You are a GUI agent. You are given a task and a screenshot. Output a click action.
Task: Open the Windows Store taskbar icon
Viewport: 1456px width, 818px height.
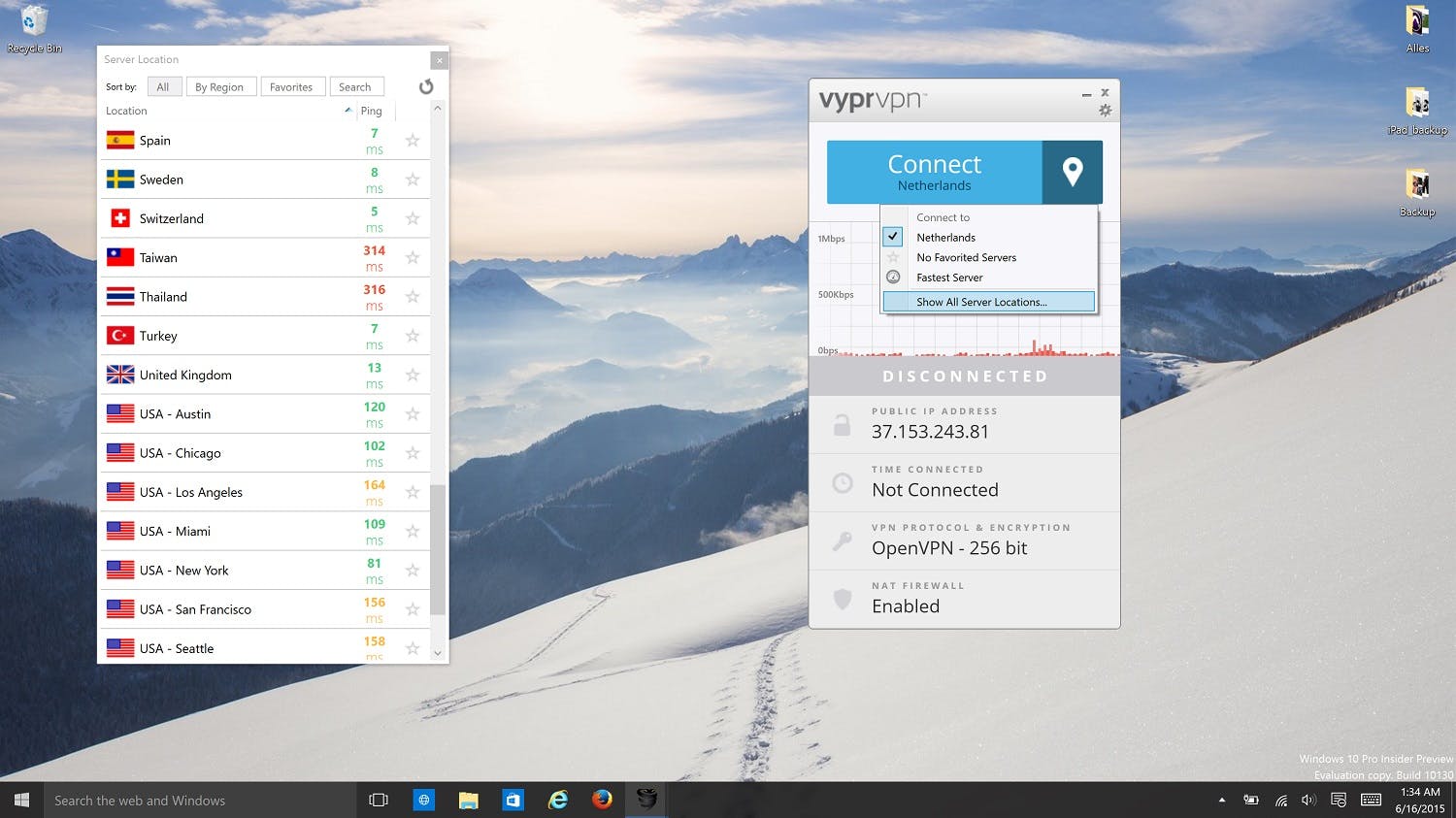pos(513,801)
